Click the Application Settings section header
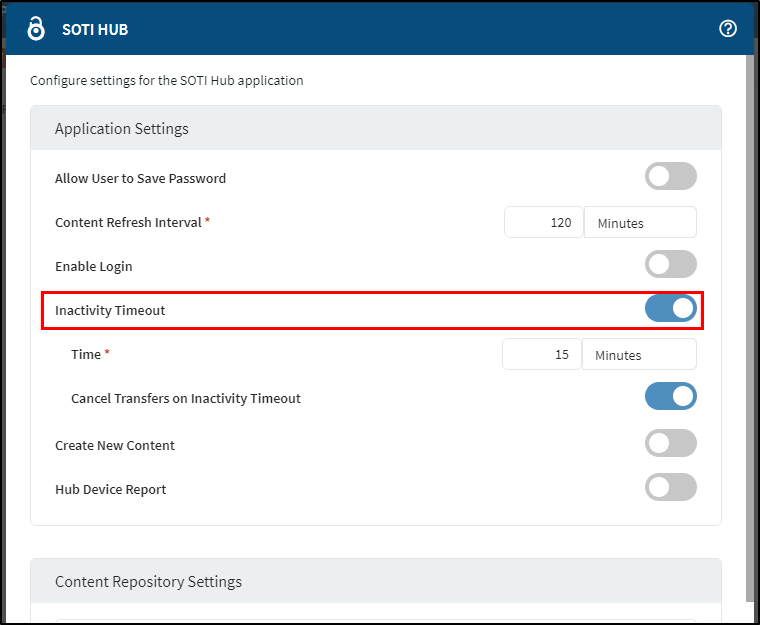The width and height of the screenshot is (760, 625). 376,128
